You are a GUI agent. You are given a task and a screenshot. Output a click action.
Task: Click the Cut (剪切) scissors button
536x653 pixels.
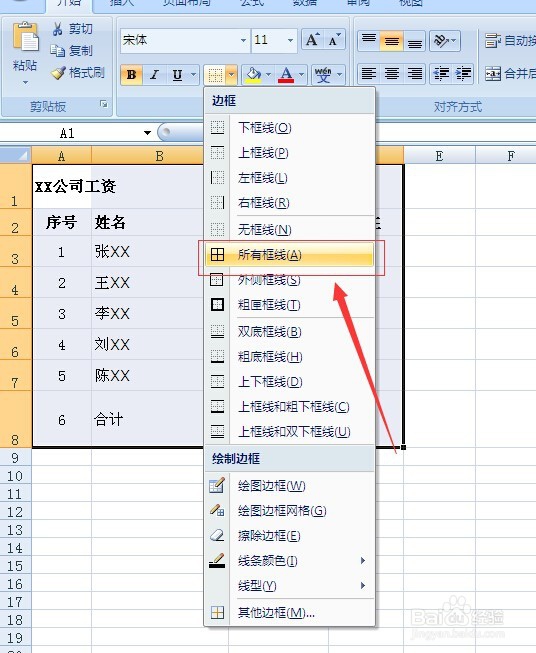coord(72,29)
